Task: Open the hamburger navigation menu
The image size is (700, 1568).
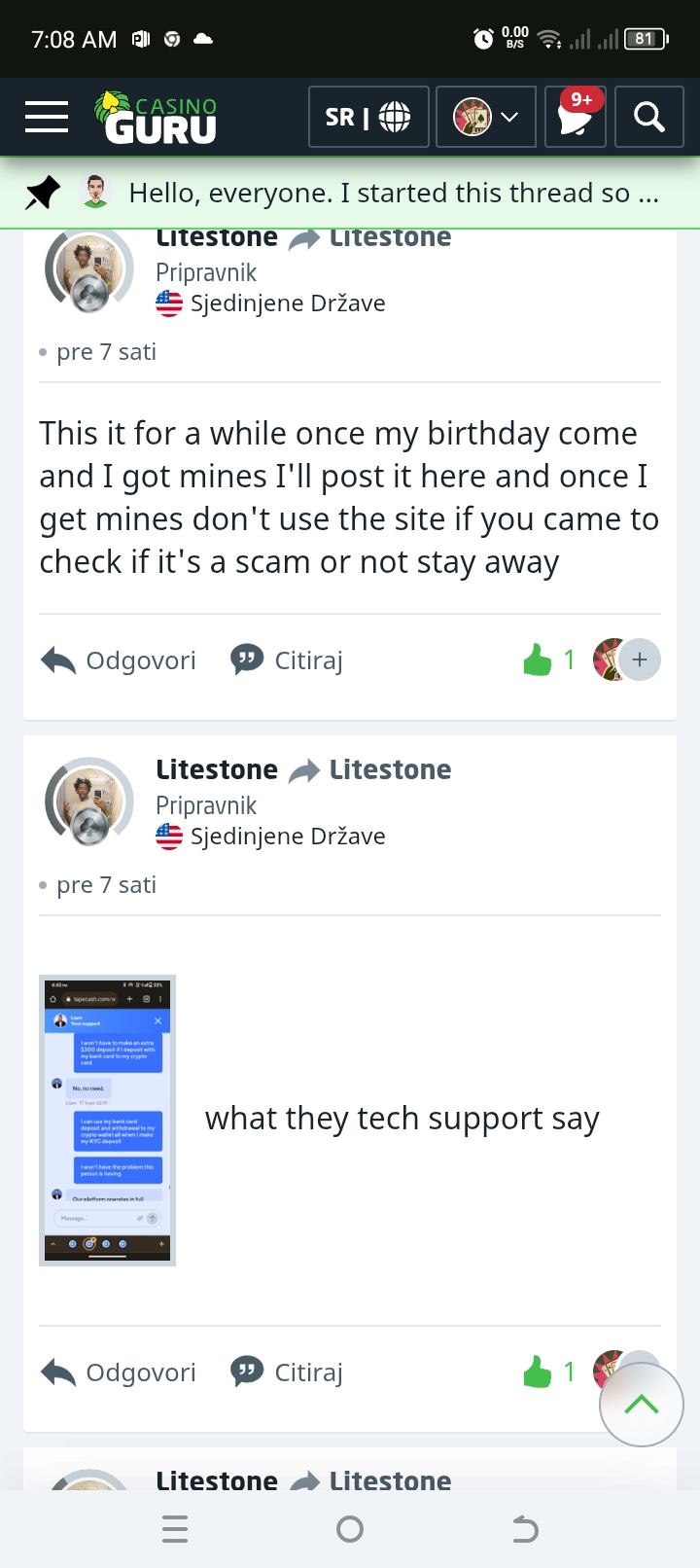Action: click(x=47, y=118)
